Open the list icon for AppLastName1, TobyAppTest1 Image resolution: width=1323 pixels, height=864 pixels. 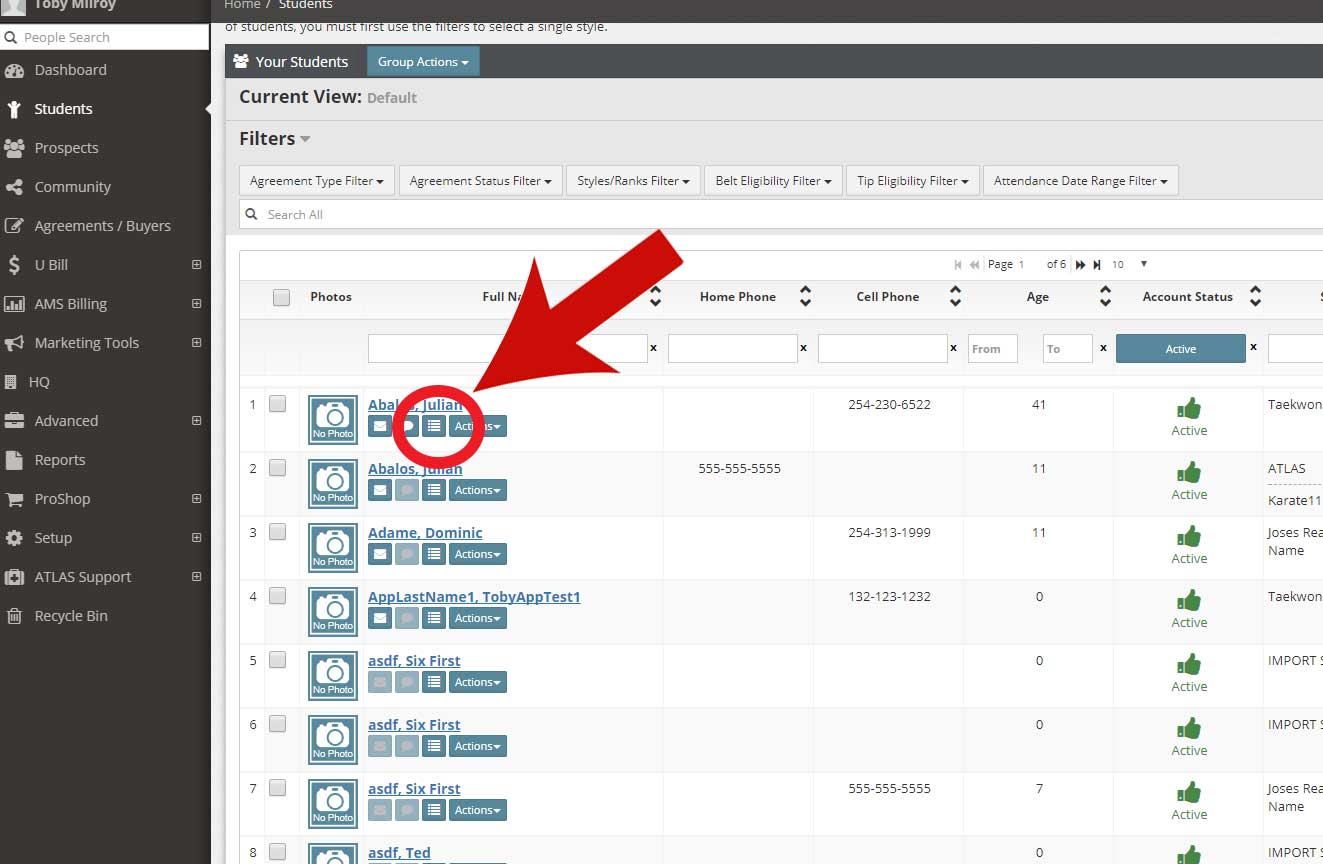(x=433, y=618)
